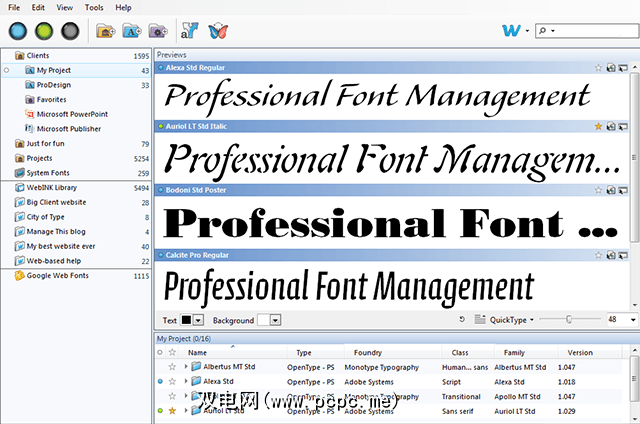The height and width of the screenshot is (424, 640).
Task: Click the WebINK butterfly icon in toolbar
Action: pos(218,31)
